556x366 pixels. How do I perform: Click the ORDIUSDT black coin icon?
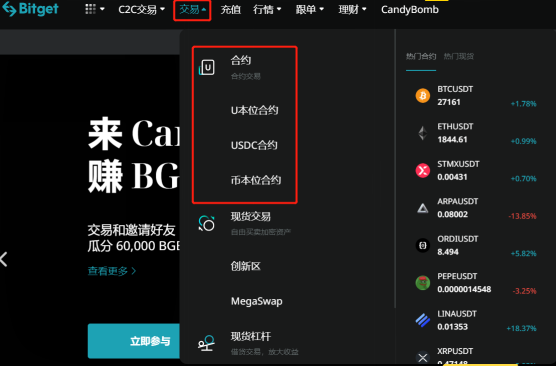(423, 245)
